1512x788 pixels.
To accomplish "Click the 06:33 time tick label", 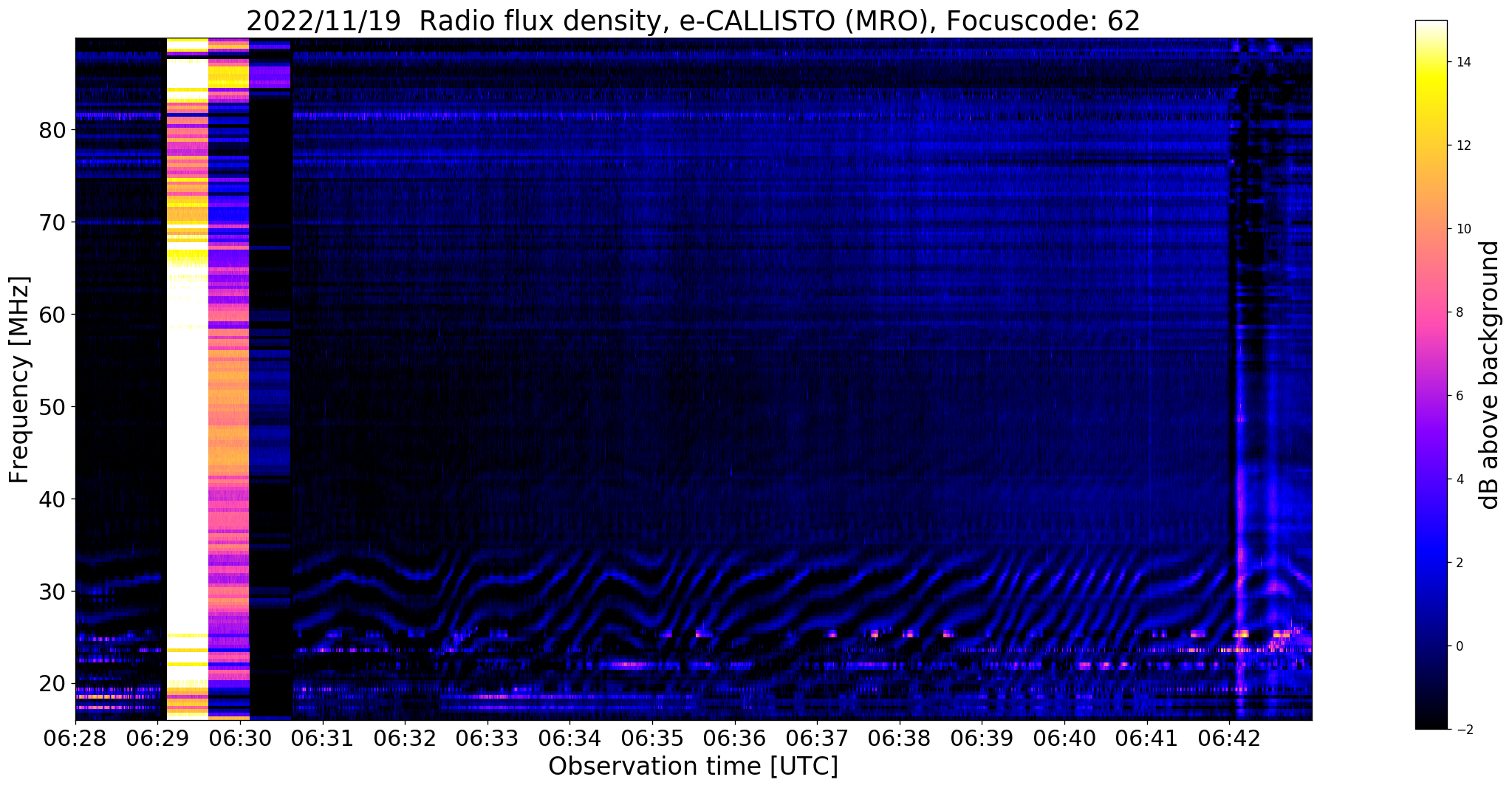I will [x=488, y=739].
